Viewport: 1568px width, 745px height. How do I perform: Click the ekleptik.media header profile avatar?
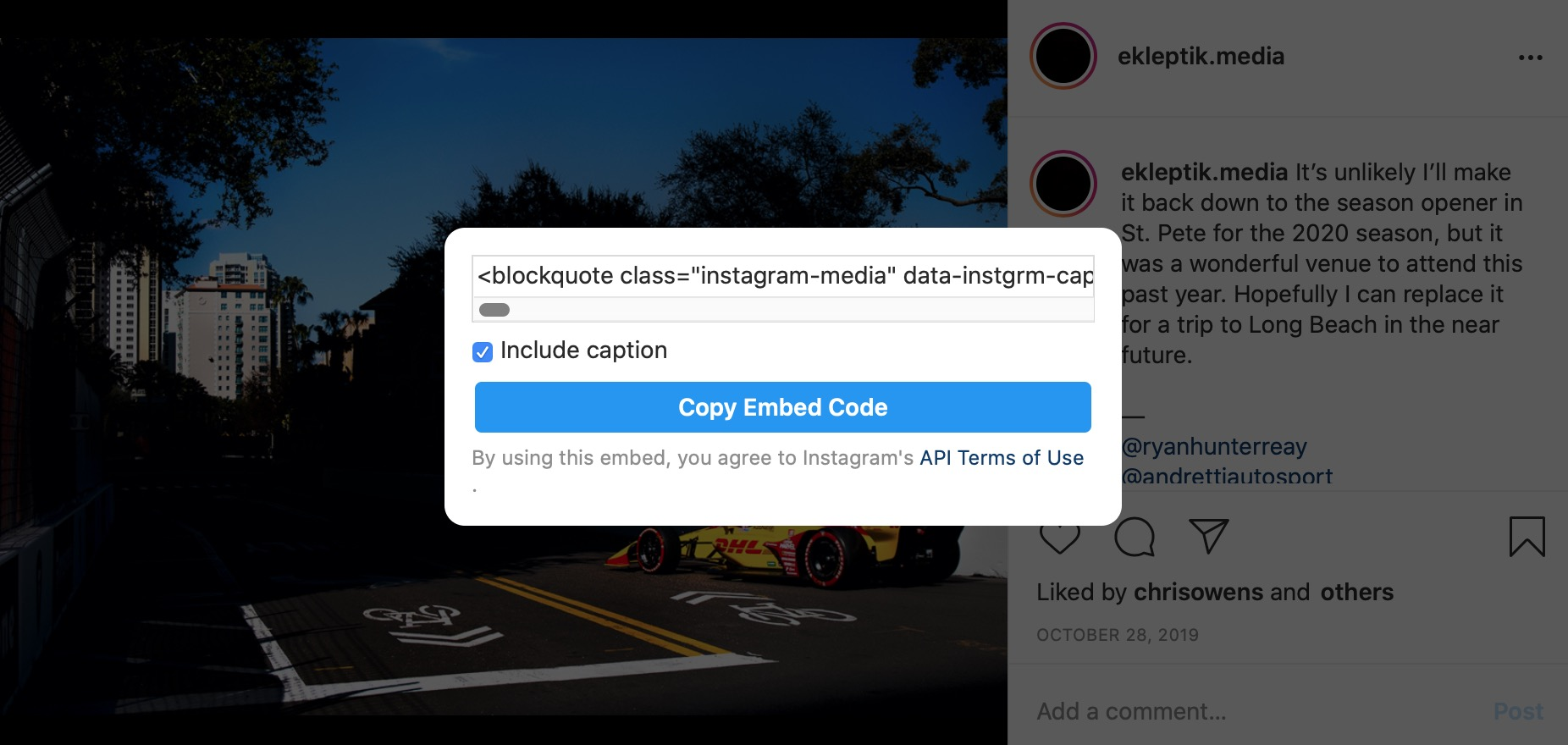[1063, 56]
